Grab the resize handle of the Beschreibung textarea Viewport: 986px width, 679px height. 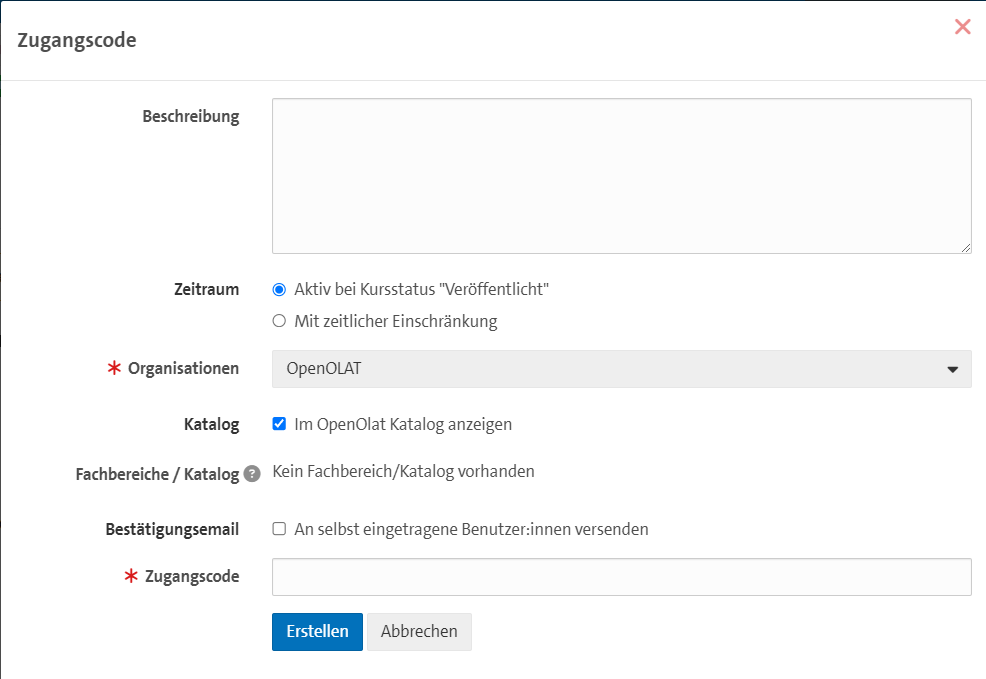coord(965,247)
